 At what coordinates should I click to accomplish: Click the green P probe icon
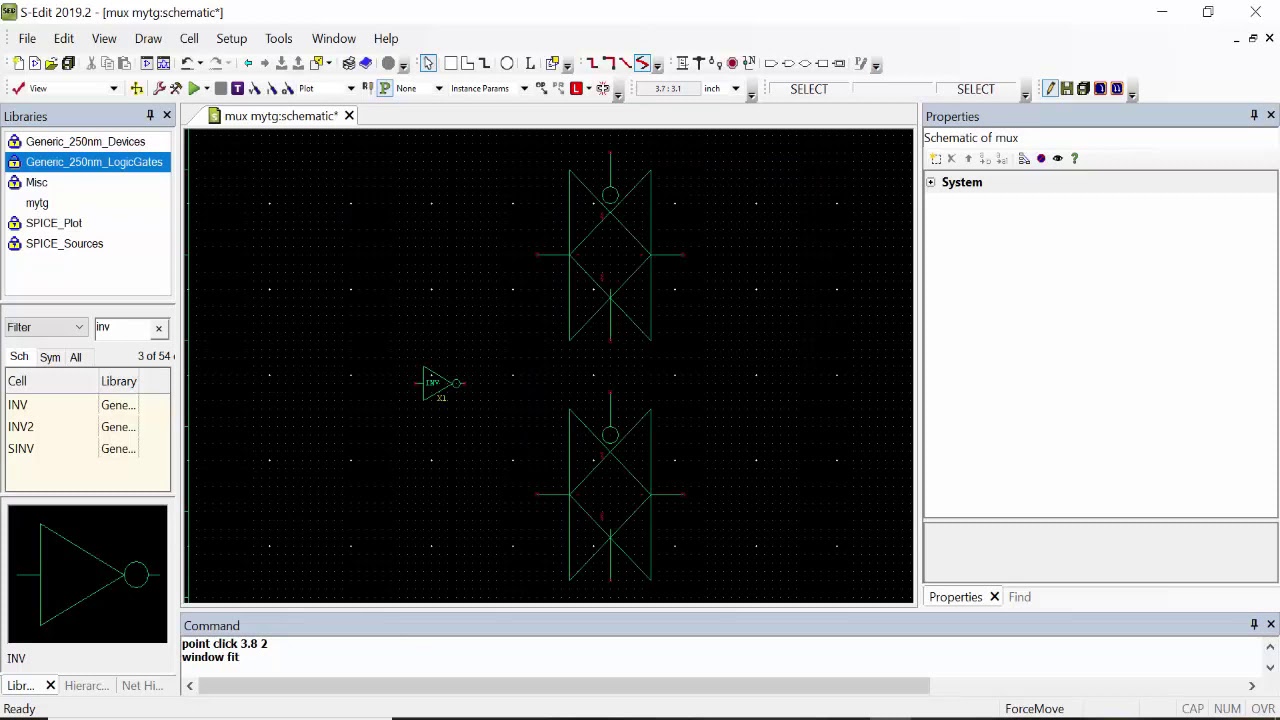point(384,89)
